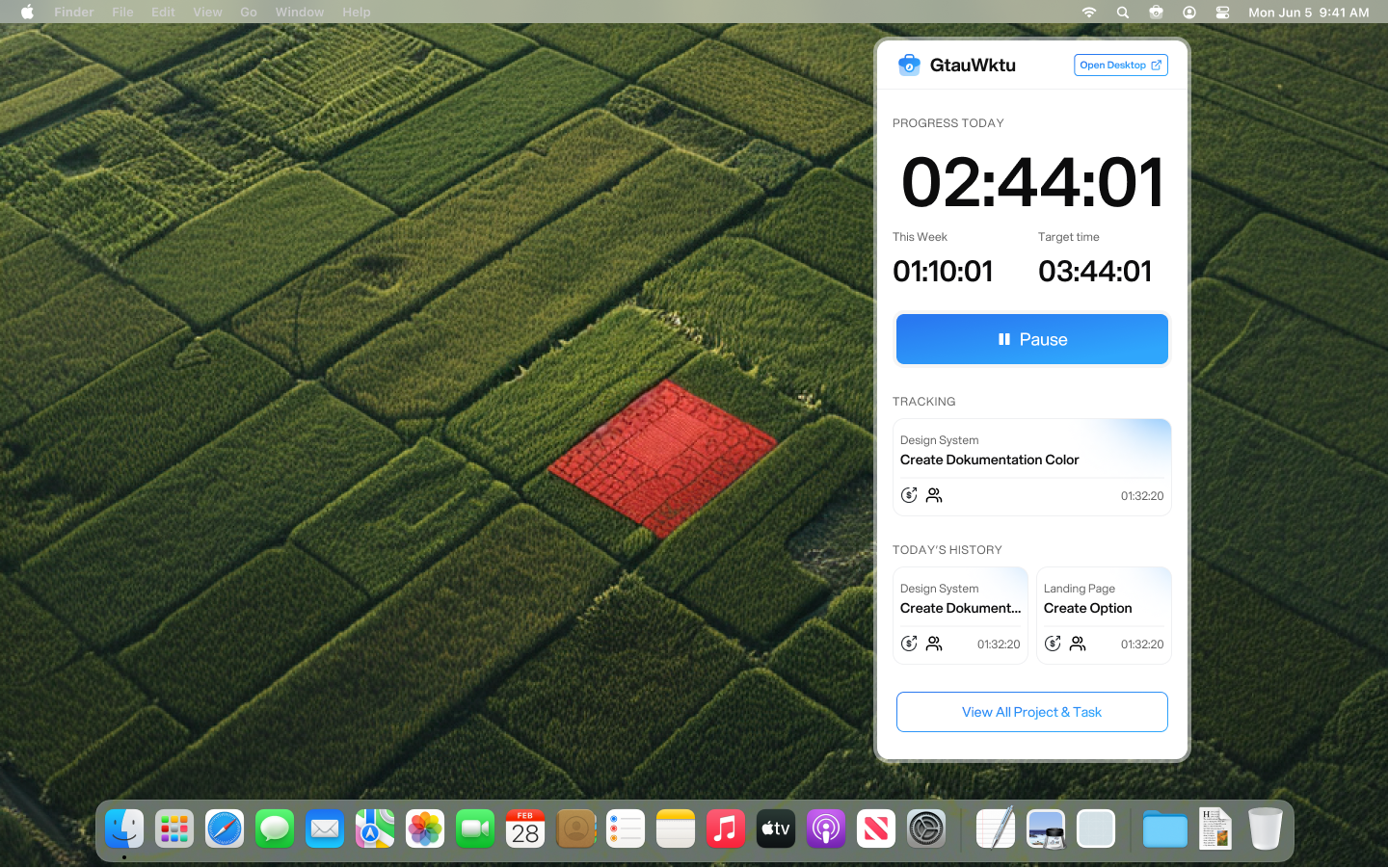Viewport: 1388px width, 868px height.
Task: Click the external-link icon inside Open Desktop
Action: point(1156,65)
